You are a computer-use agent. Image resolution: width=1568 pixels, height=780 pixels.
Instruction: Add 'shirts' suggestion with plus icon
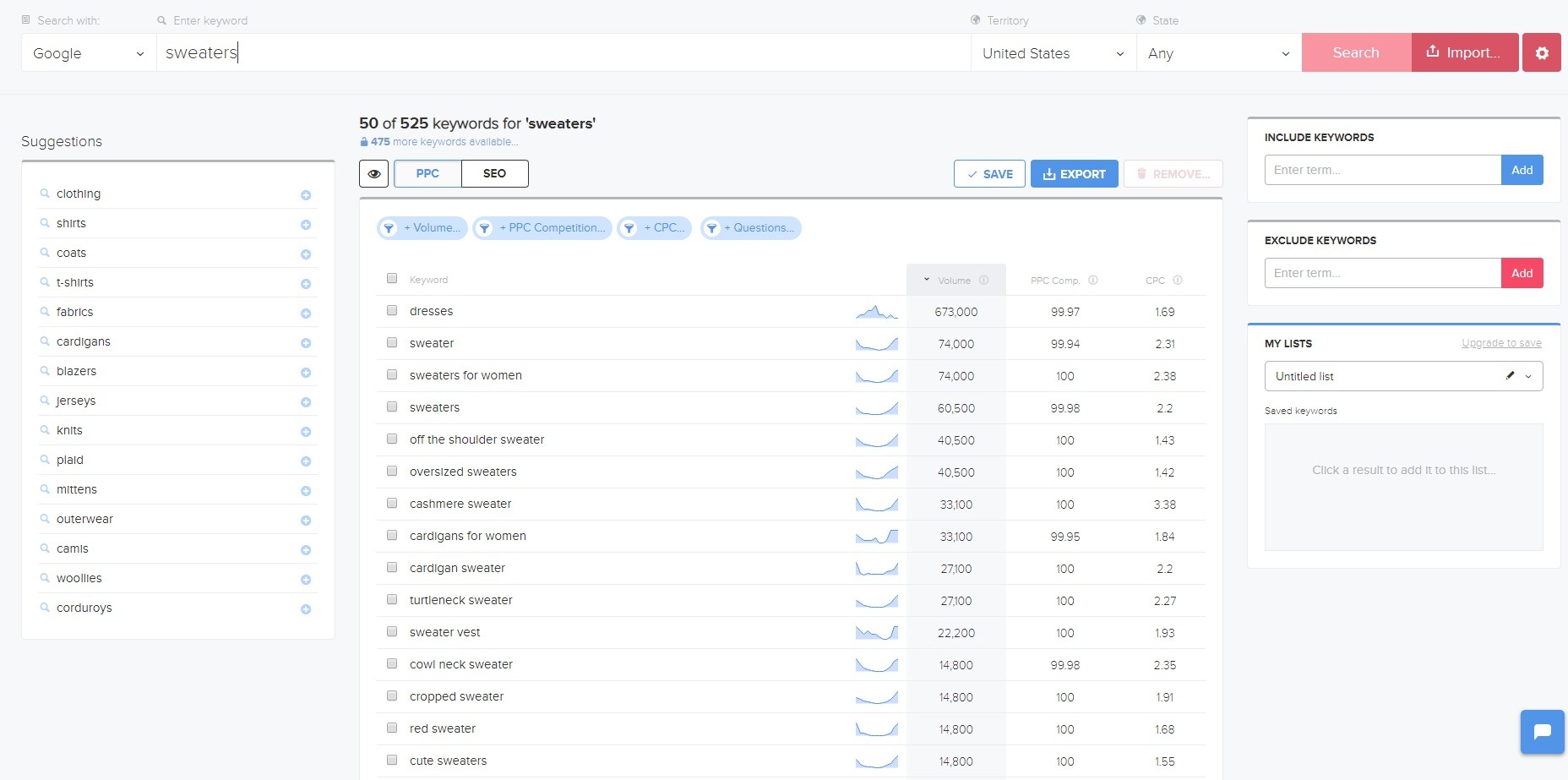[306, 225]
